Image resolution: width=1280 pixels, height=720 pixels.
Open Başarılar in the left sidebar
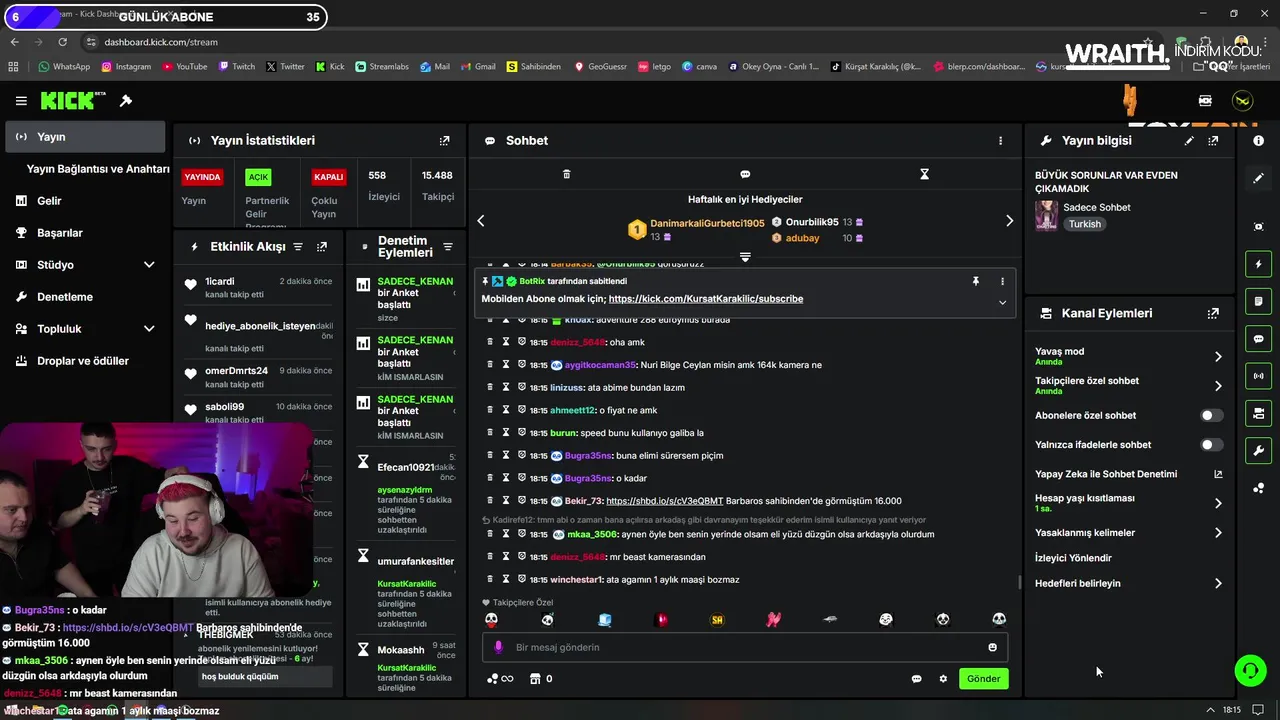[x=85, y=233]
